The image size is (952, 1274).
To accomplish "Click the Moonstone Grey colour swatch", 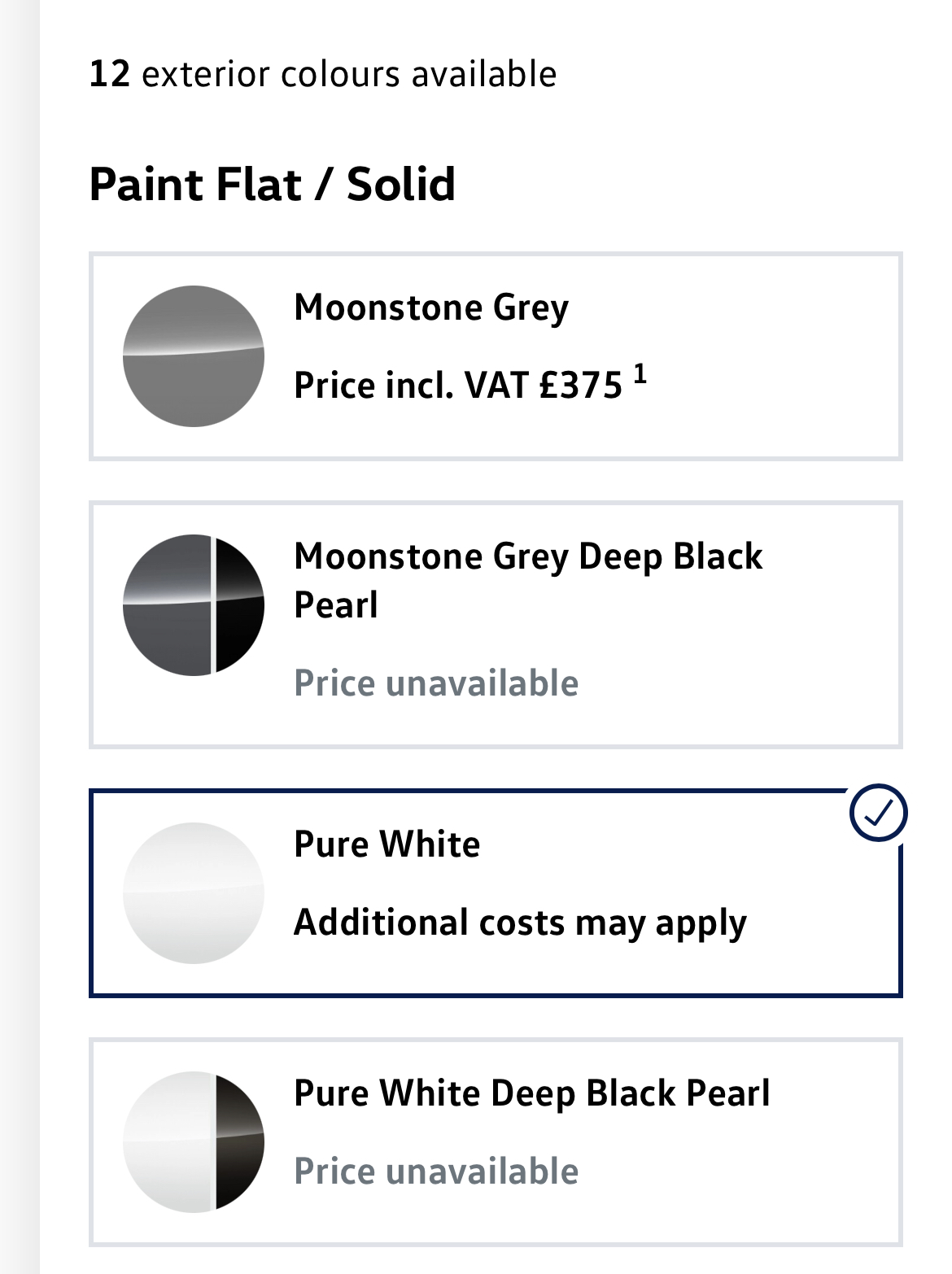I will 194,356.
